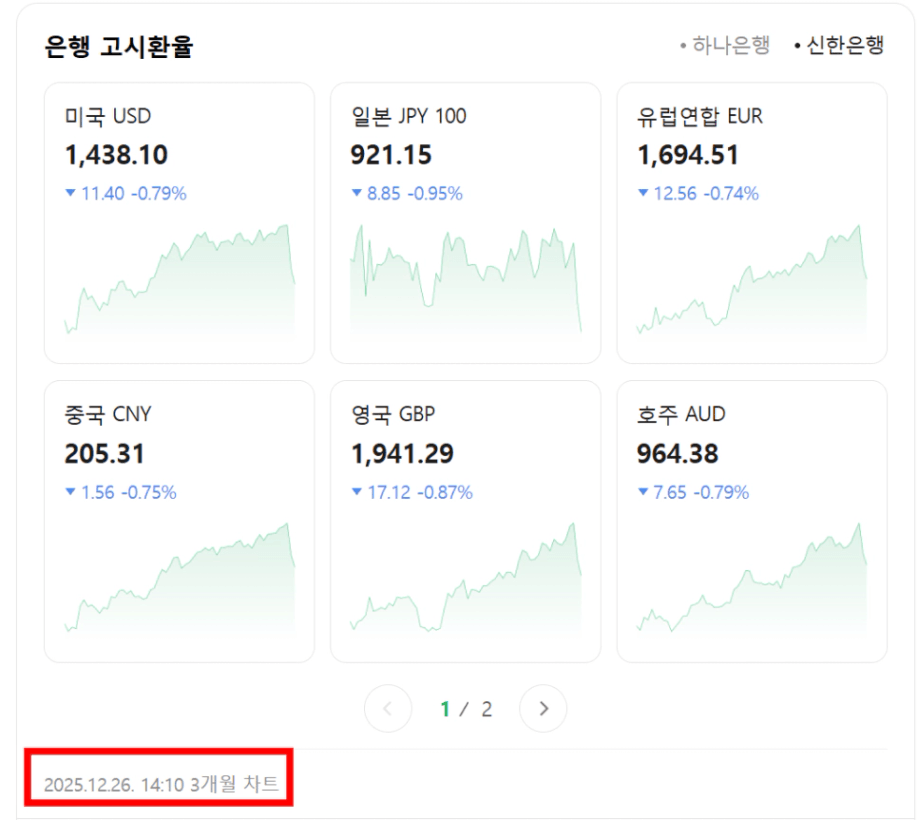
Task: Click the 은행 고시환율 section heading
Action: coord(119,47)
